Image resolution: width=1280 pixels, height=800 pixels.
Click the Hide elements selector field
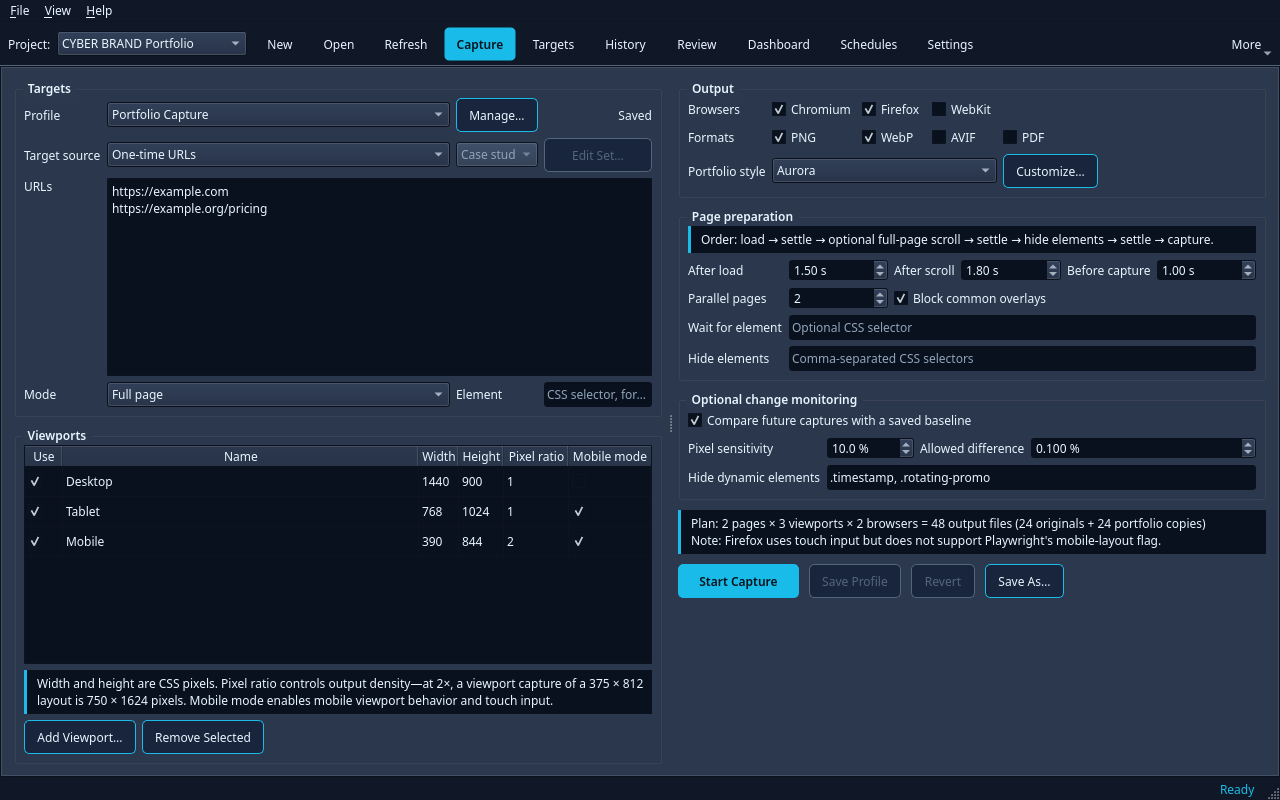pos(1022,359)
